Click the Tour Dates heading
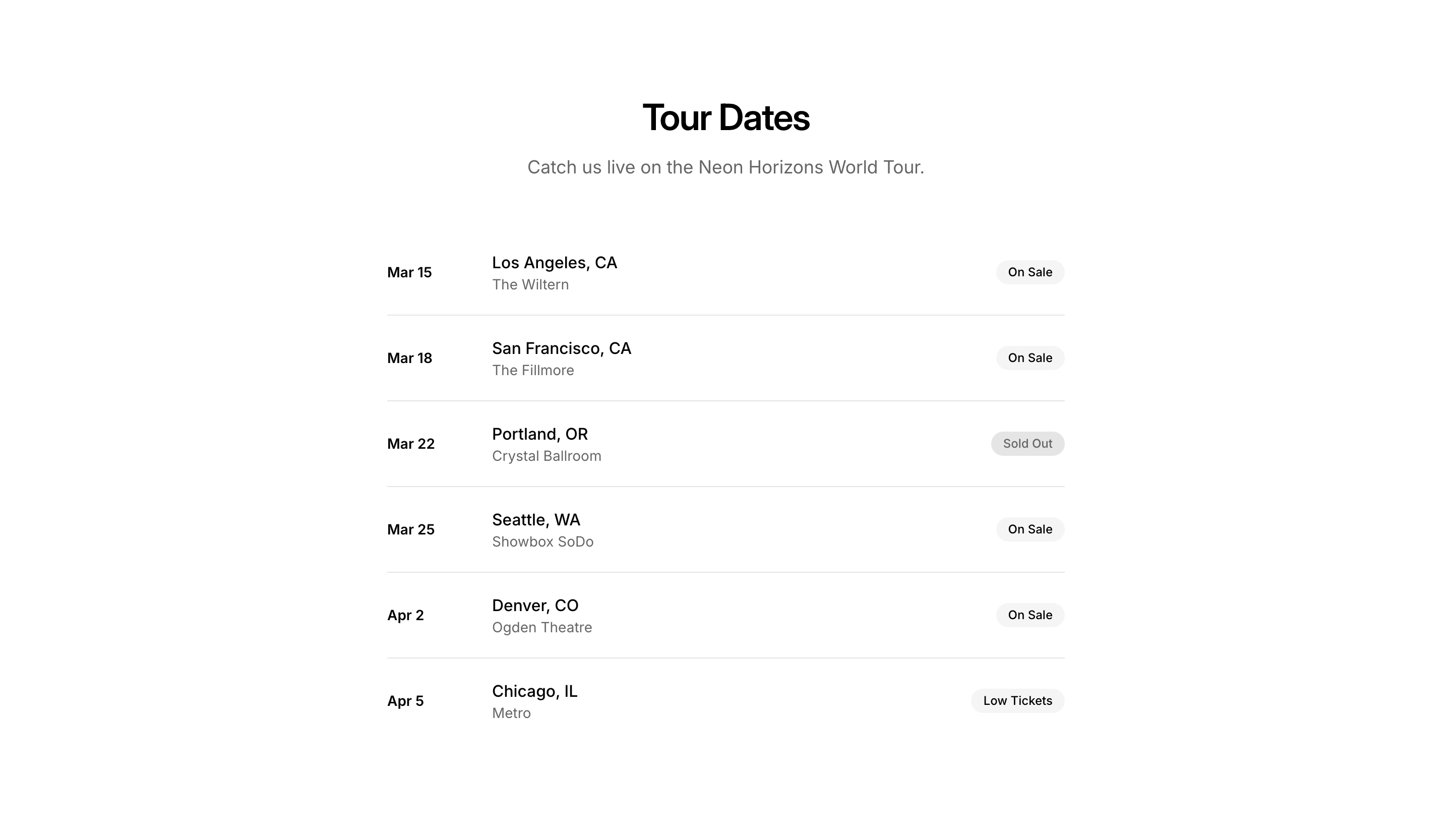 (725, 117)
